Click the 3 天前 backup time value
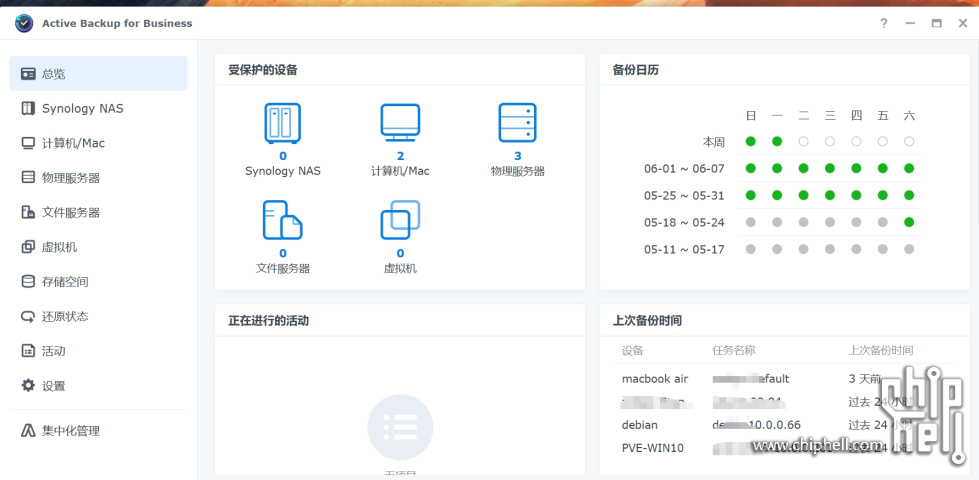 865,379
